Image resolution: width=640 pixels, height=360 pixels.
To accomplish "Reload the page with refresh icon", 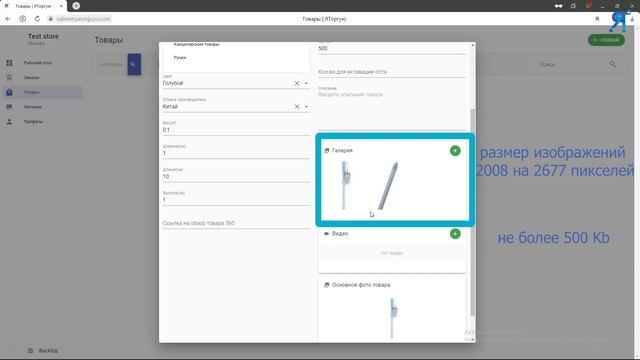I will (x=37, y=19).
